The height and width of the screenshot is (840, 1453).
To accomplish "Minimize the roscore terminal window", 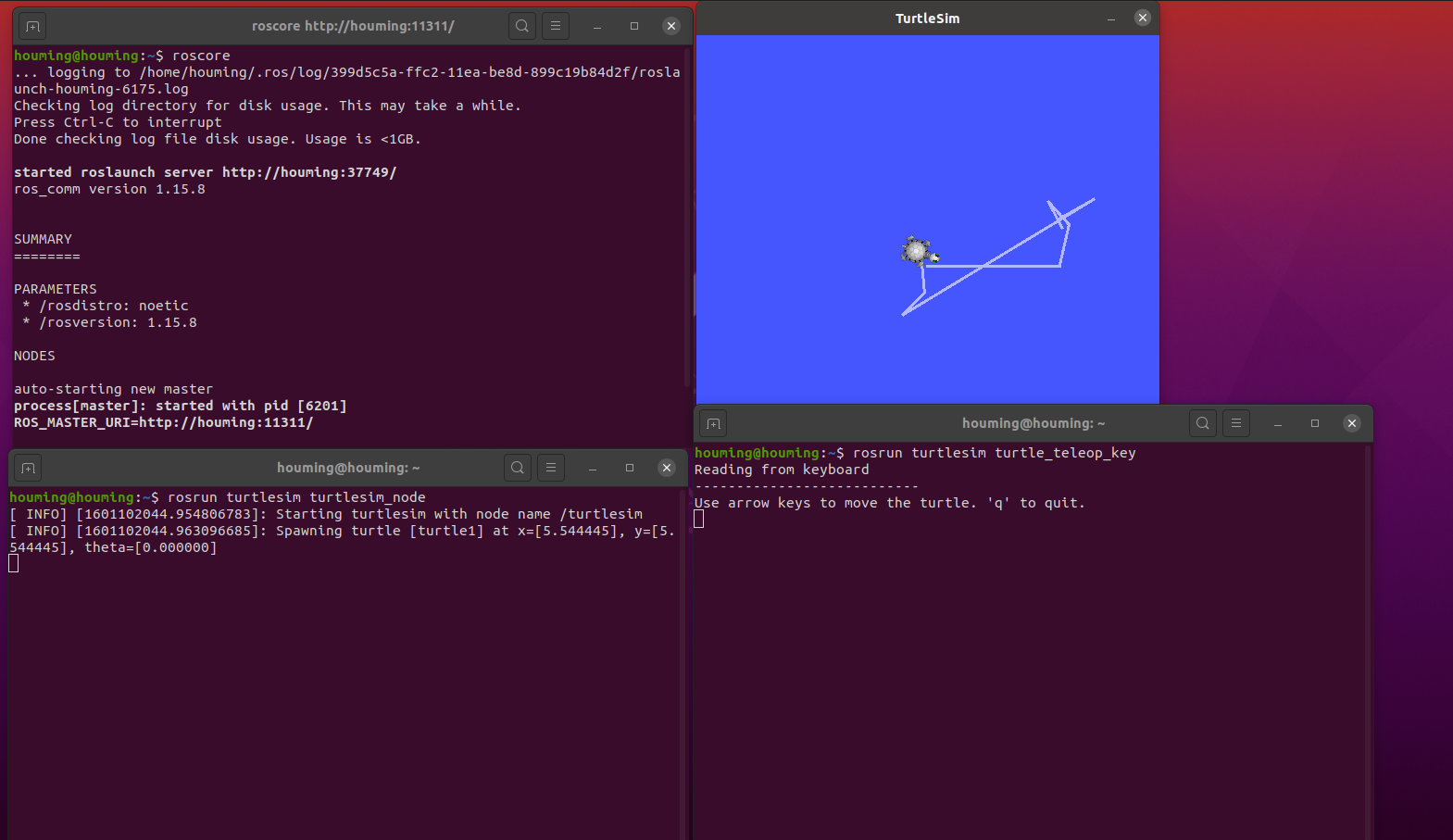I will click(x=597, y=26).
